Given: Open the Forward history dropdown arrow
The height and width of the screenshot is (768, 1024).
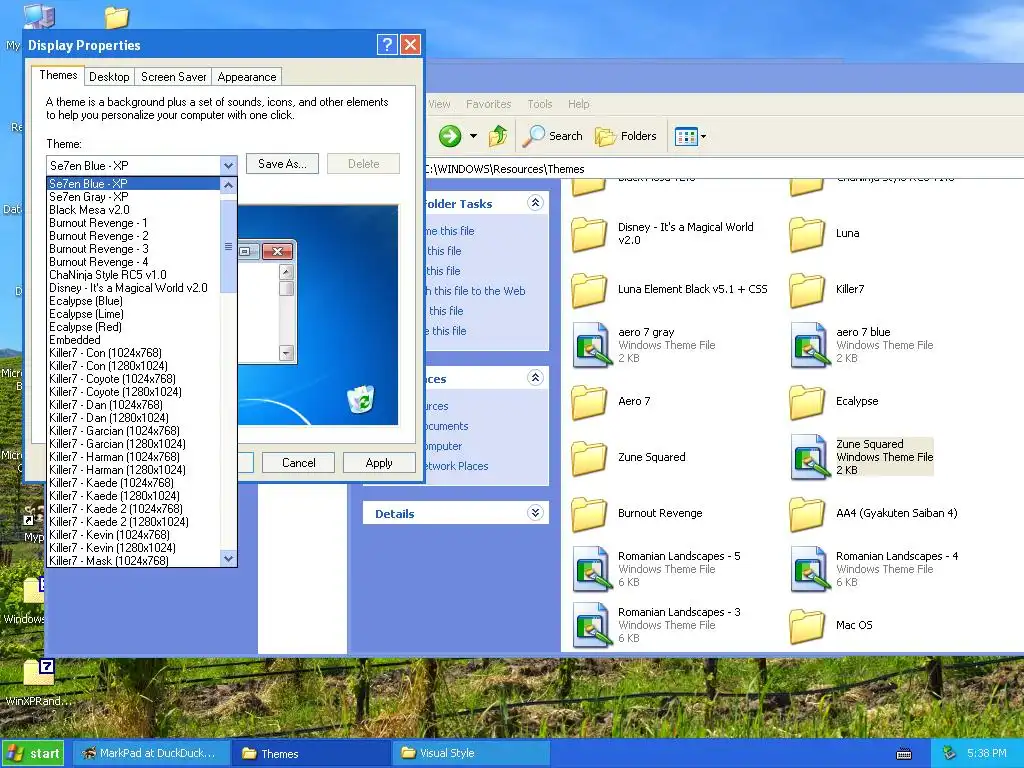Looking at the screenshot, I should click(473, 136).
